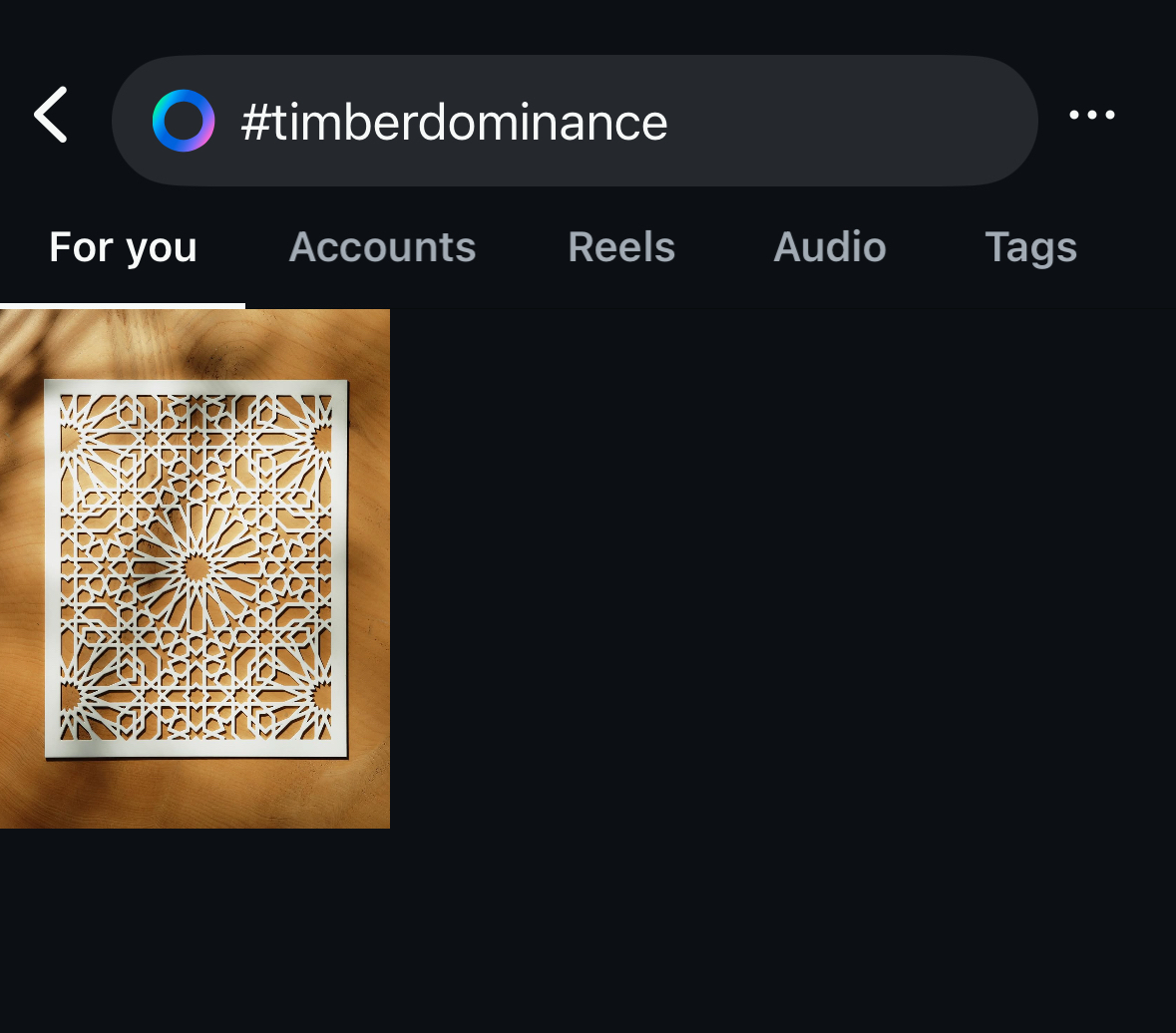Edit the hashtag search query text
The image size is (1176, 1033).
[x=455, y=123]
